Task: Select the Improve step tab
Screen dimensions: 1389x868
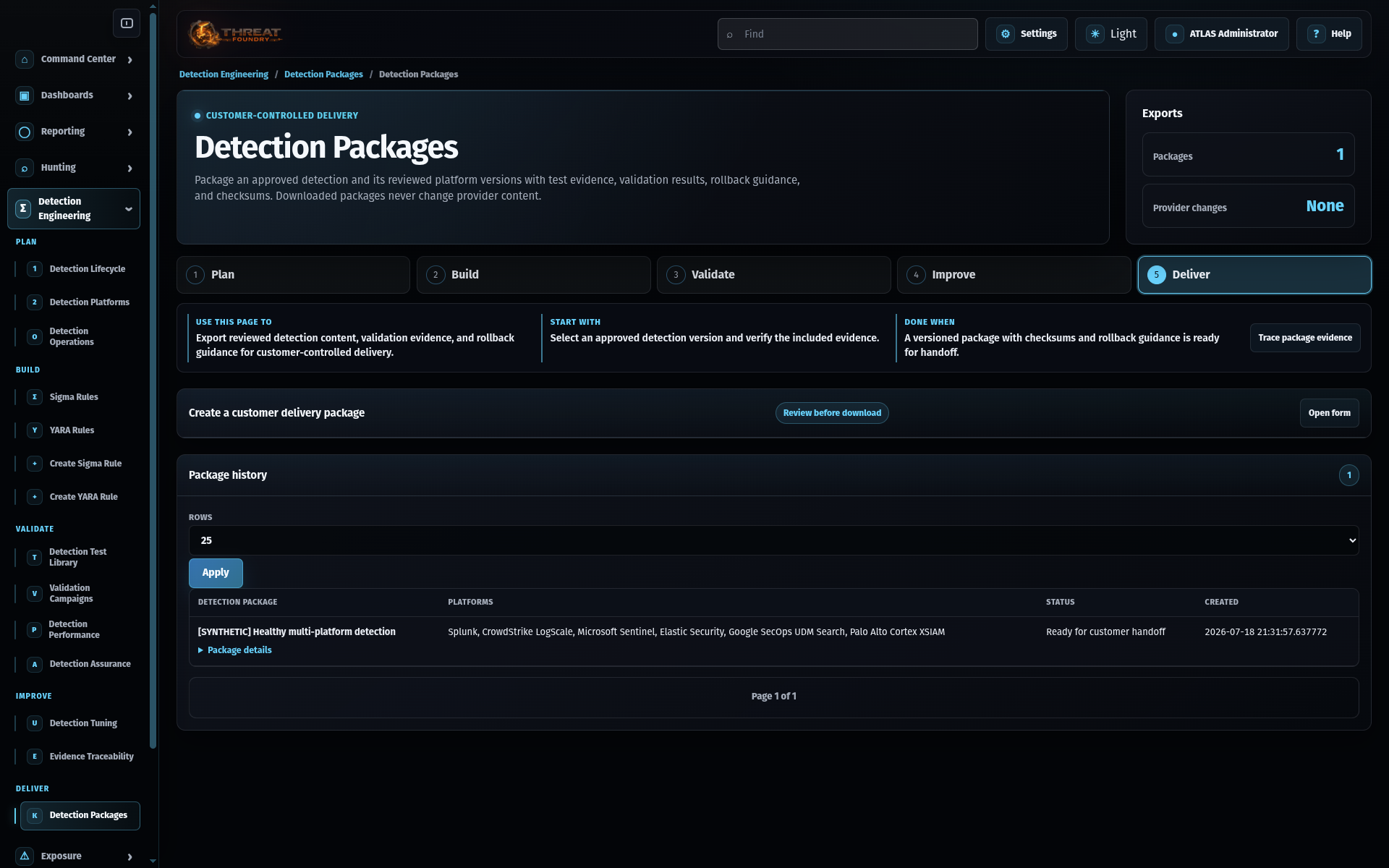Action: [1014, 275]
